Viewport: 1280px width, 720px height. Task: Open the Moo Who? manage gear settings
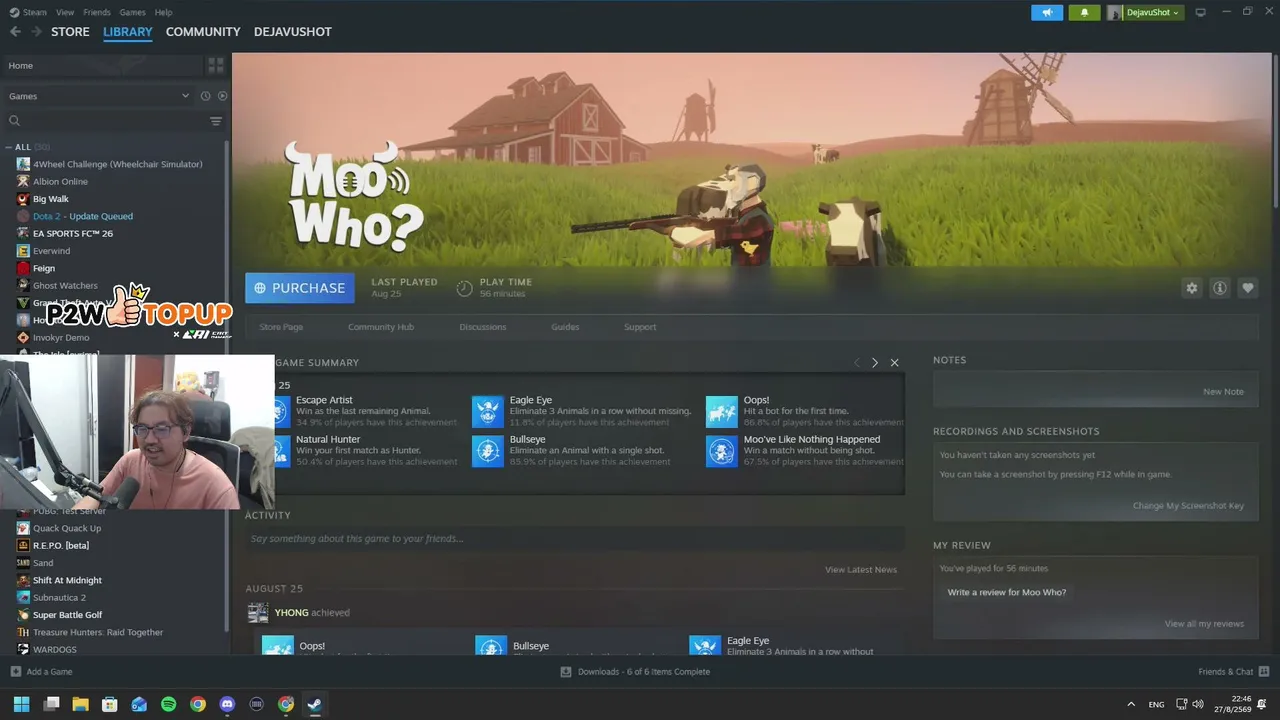point(1191,288)
